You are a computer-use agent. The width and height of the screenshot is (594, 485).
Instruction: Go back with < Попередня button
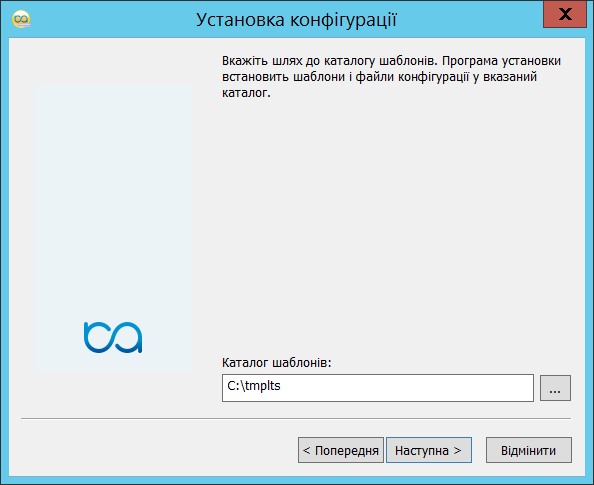(341, 450)
